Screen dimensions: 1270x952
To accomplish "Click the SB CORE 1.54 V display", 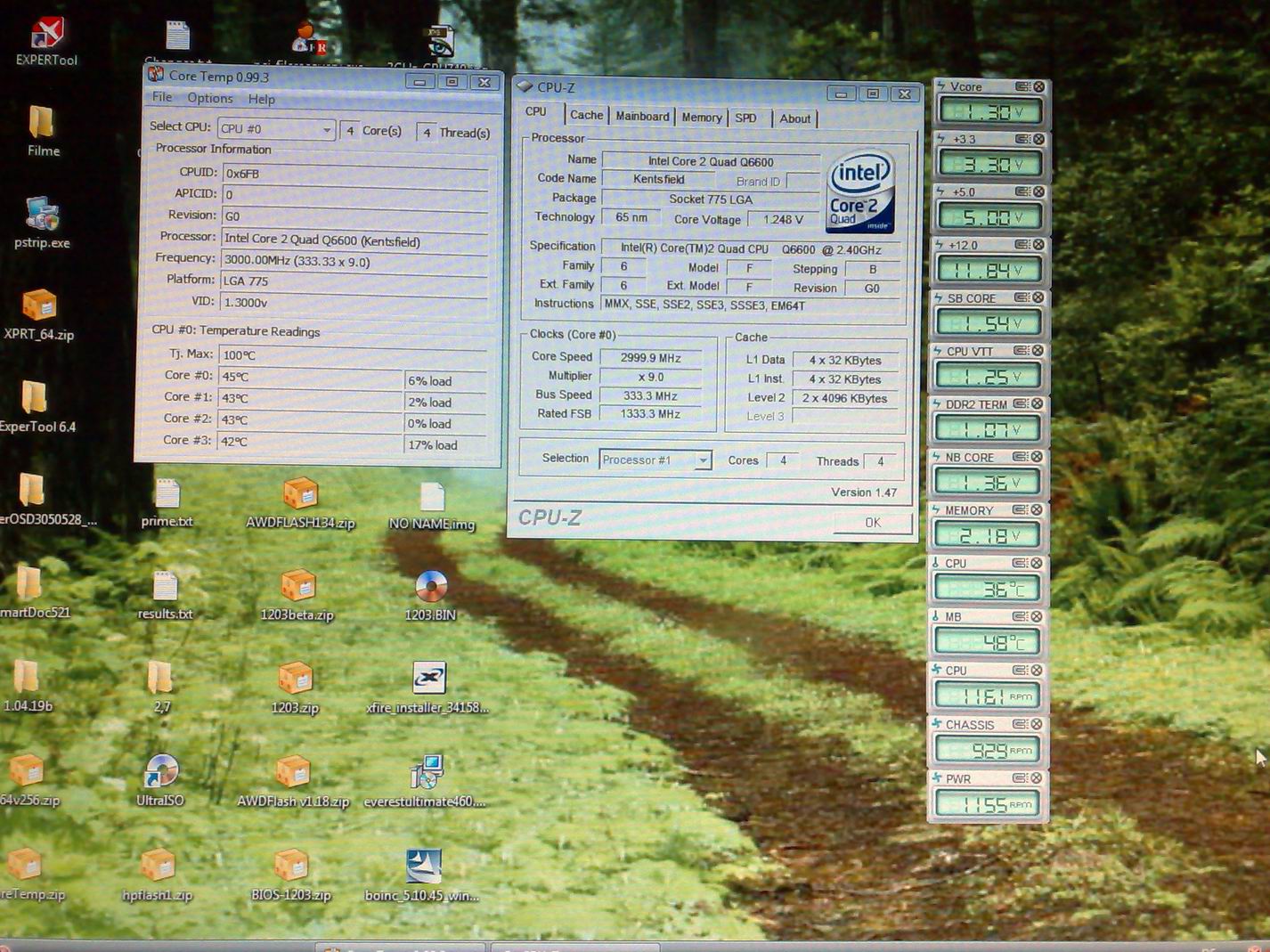I will pos(988,323).
